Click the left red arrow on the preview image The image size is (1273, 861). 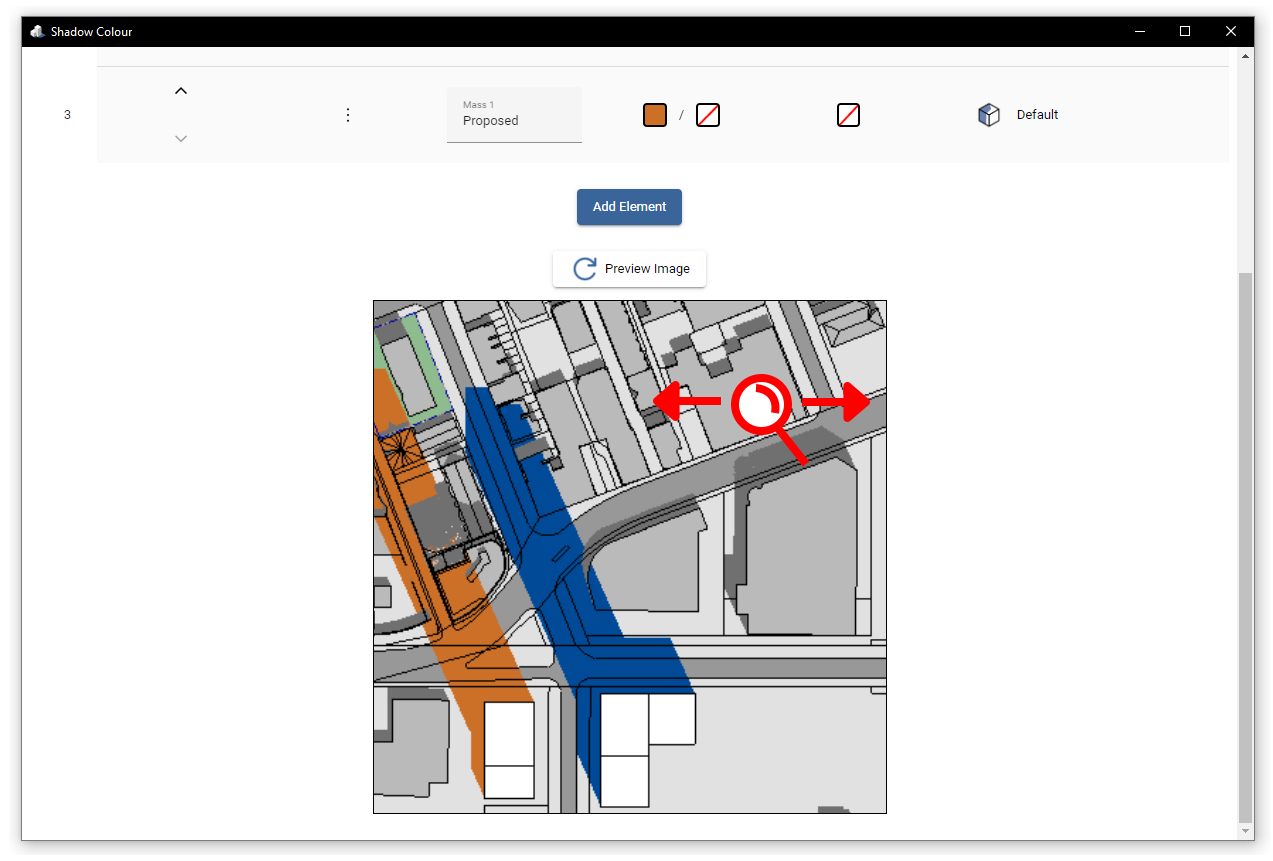[x=690, y=403]
